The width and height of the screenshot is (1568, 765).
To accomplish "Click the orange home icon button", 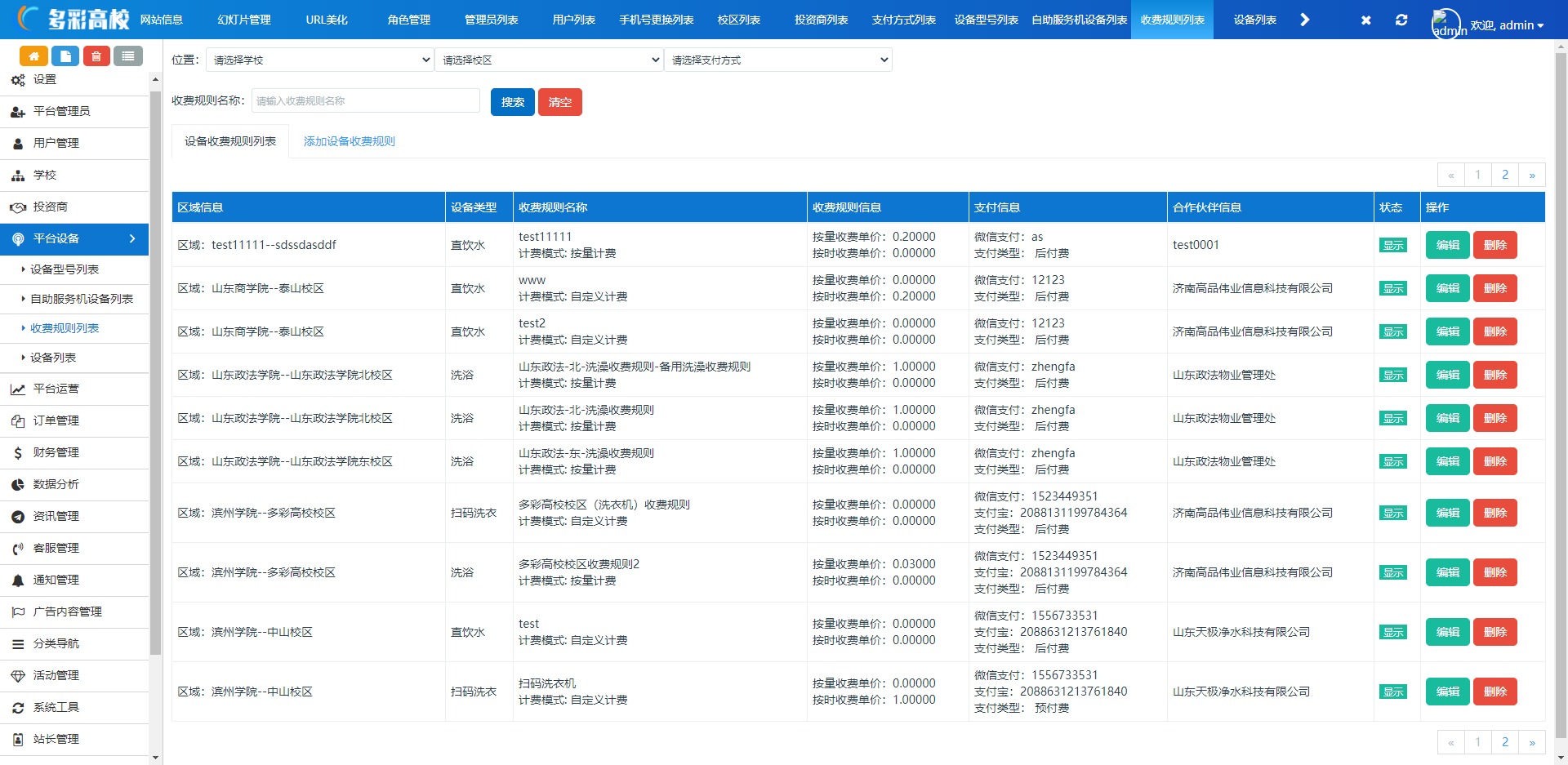I will point(33,56).
